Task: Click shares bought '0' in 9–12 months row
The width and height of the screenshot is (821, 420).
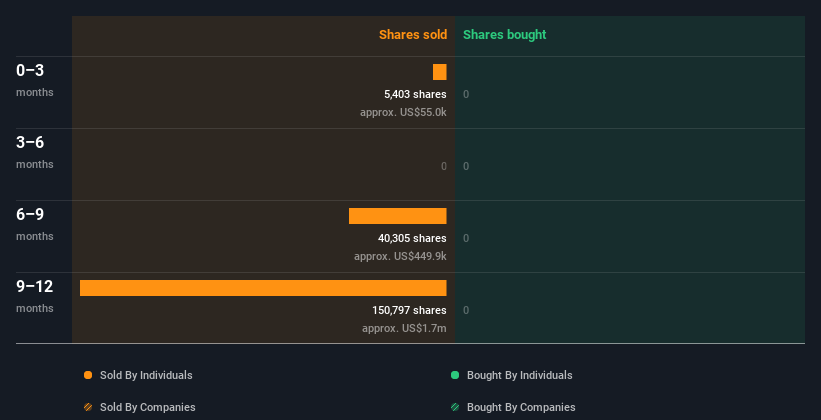Action: [x=466, y=310]
